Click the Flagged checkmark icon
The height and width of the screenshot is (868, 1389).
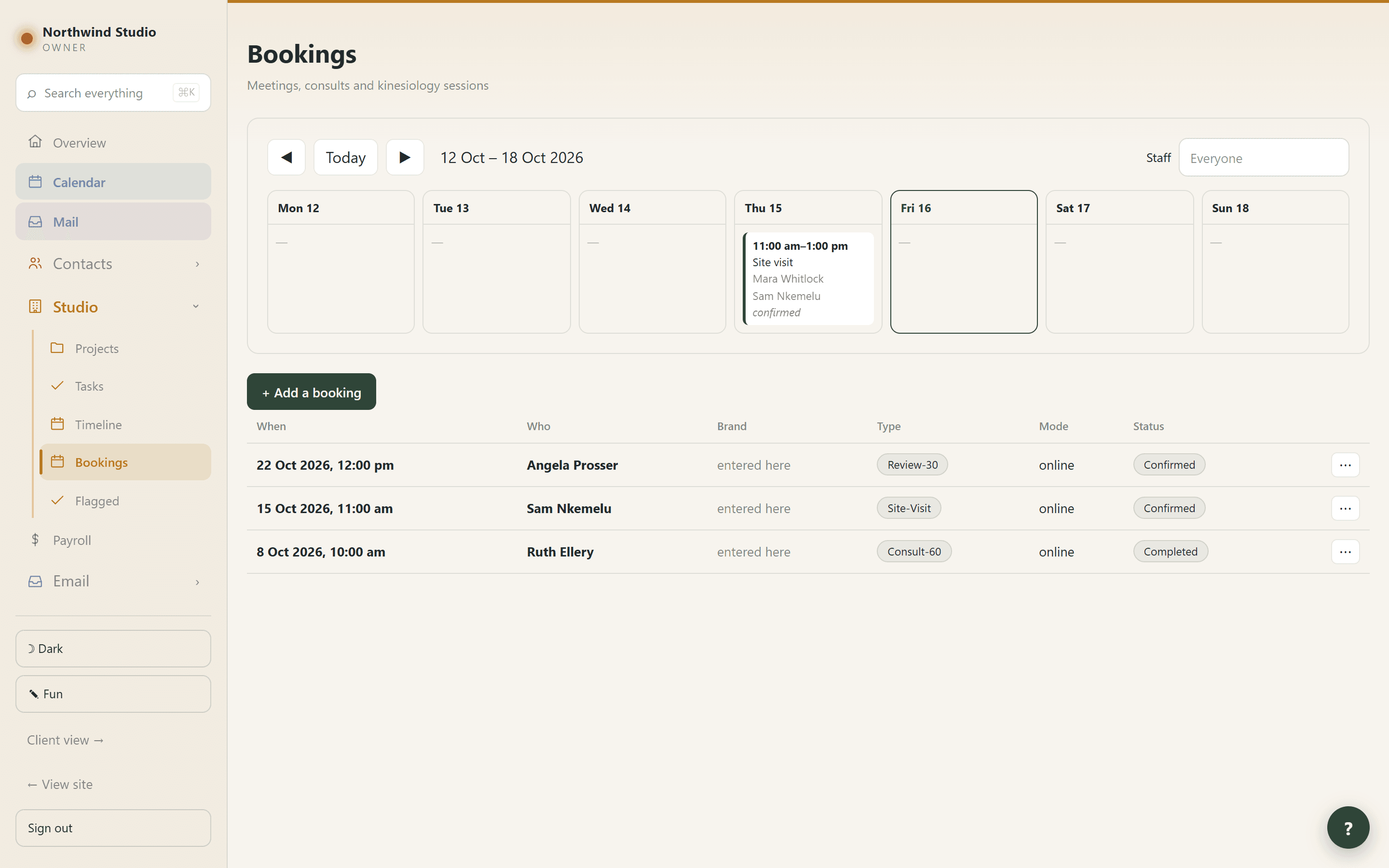[57, 501]
